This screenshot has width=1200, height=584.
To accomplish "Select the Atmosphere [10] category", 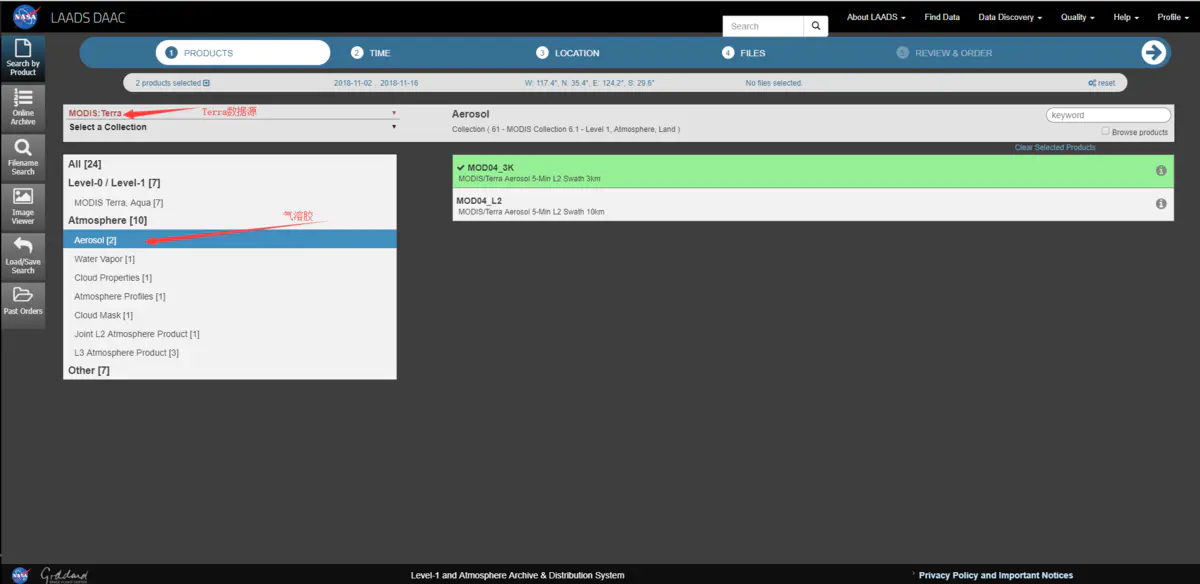I will pyautogui.click(x=108, y=220).
